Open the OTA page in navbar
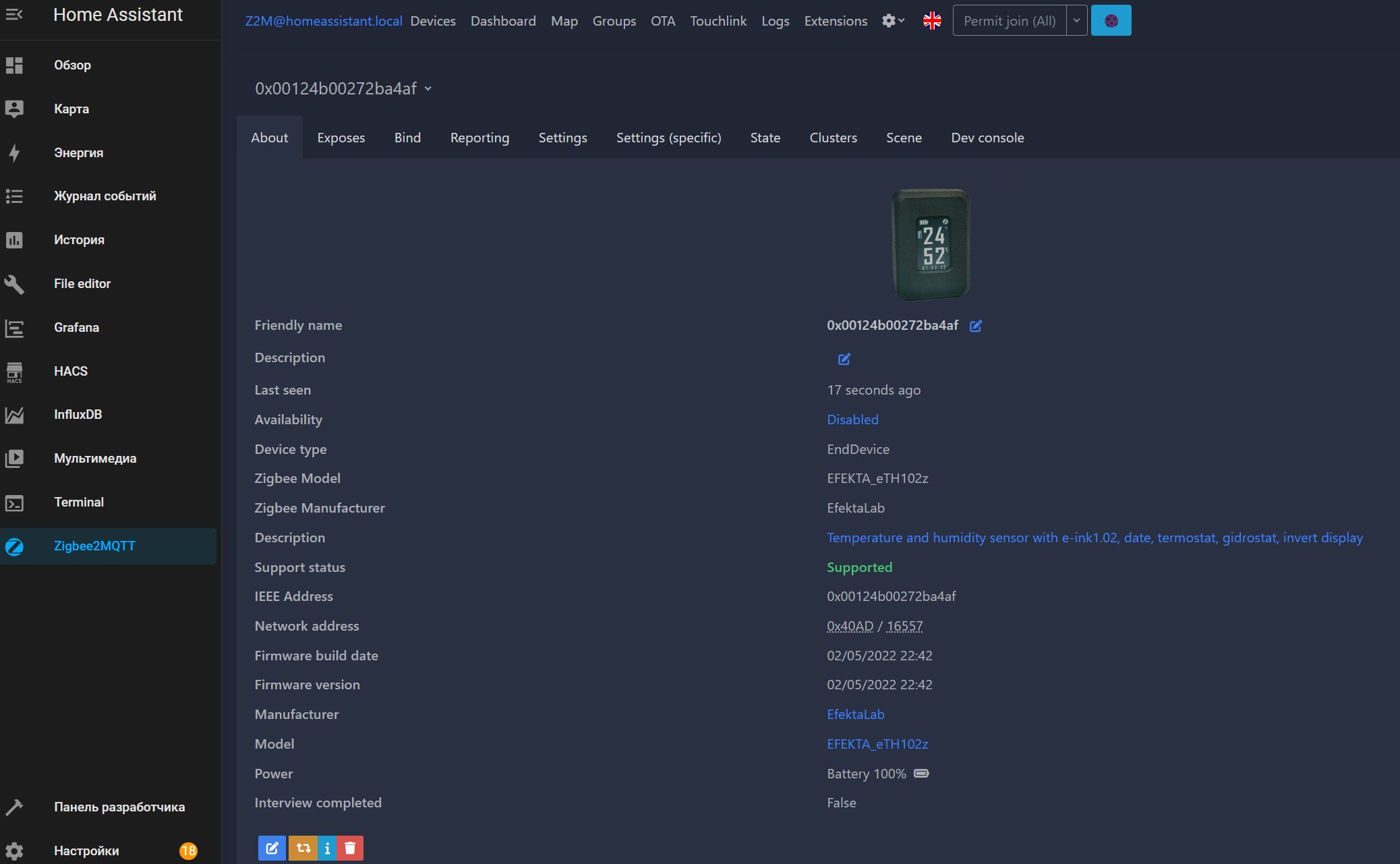 point(663,21)
